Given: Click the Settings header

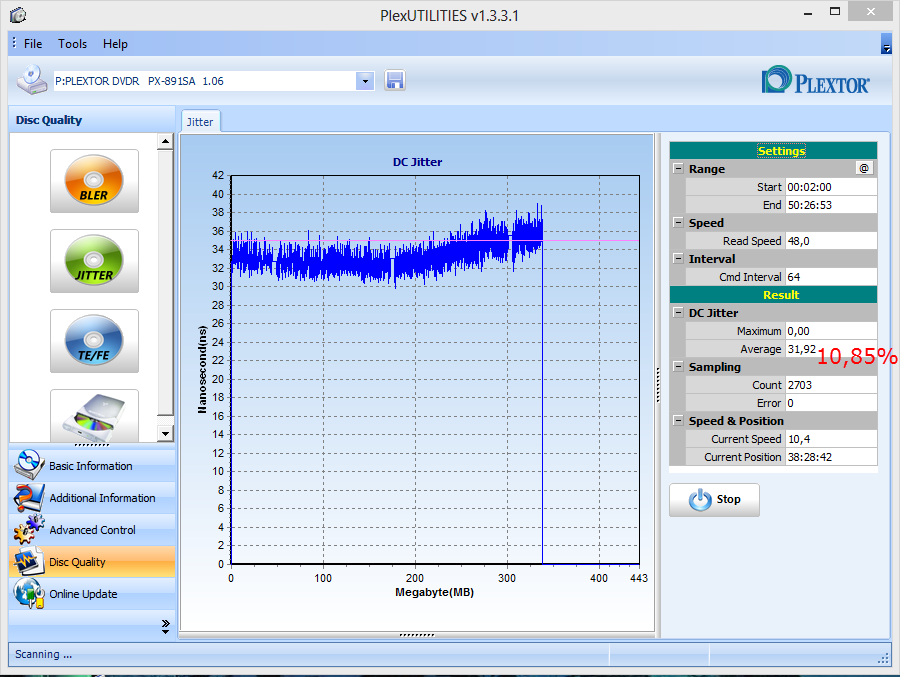Looking at the screenshot, I should tap(773, 150).
